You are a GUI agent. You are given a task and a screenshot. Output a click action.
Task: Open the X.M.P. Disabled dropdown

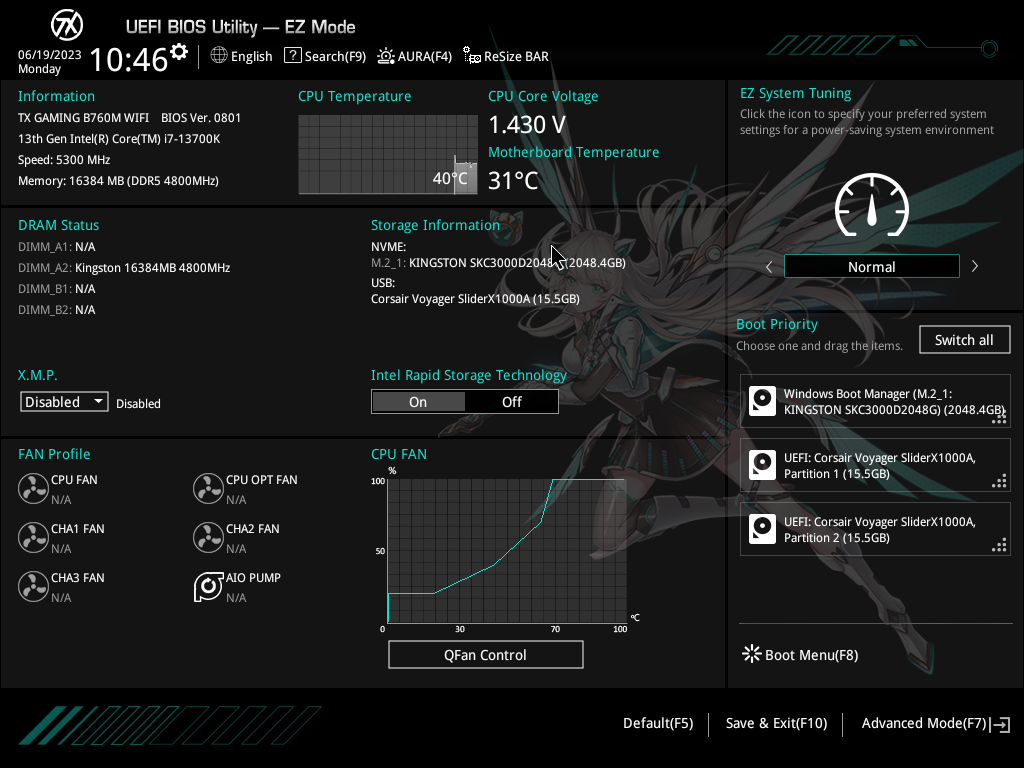(65, 402)
